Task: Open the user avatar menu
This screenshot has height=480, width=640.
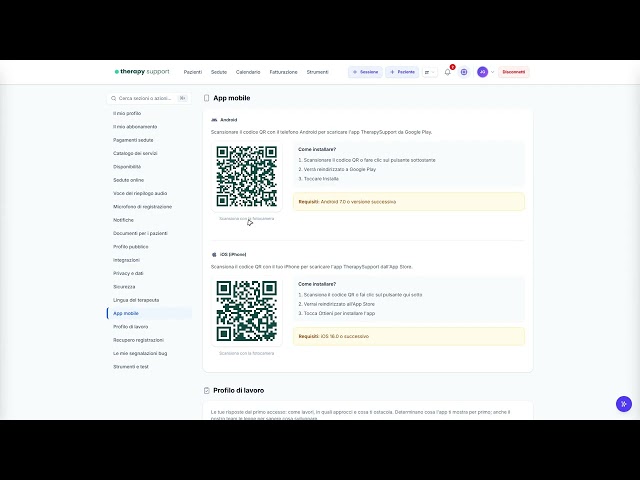Action: 482,72
